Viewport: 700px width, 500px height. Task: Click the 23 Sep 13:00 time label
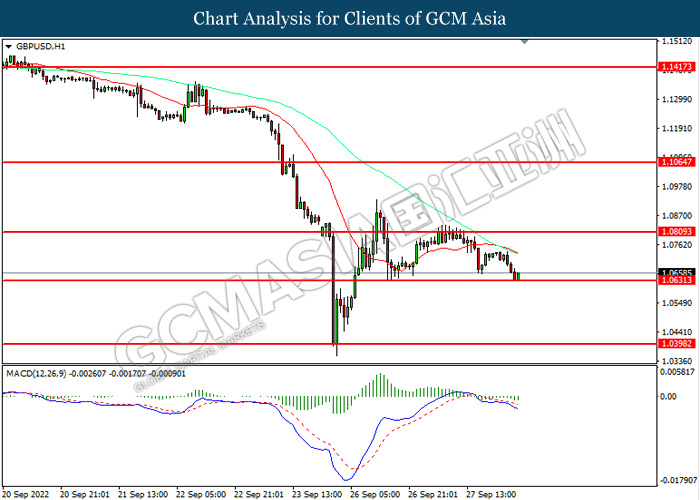pyautogui.click(x=317, y=495)
